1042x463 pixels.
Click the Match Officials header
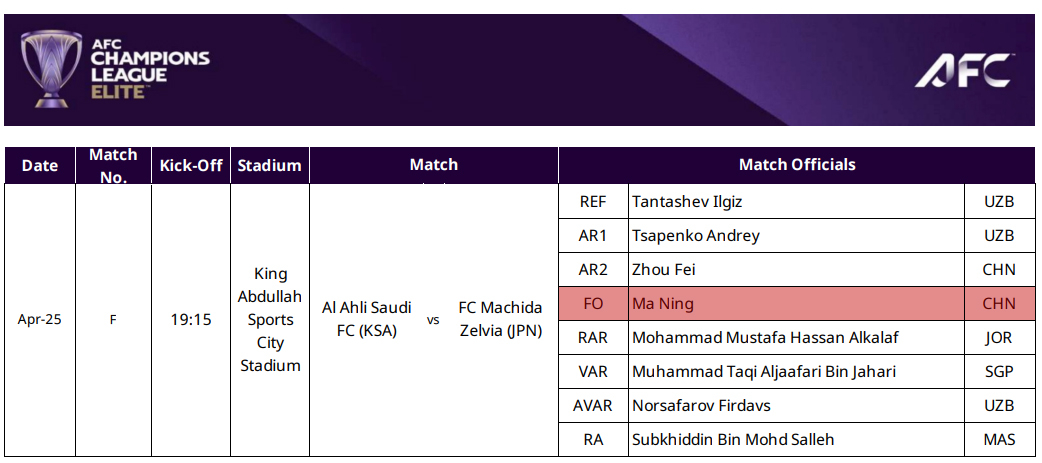796,165
